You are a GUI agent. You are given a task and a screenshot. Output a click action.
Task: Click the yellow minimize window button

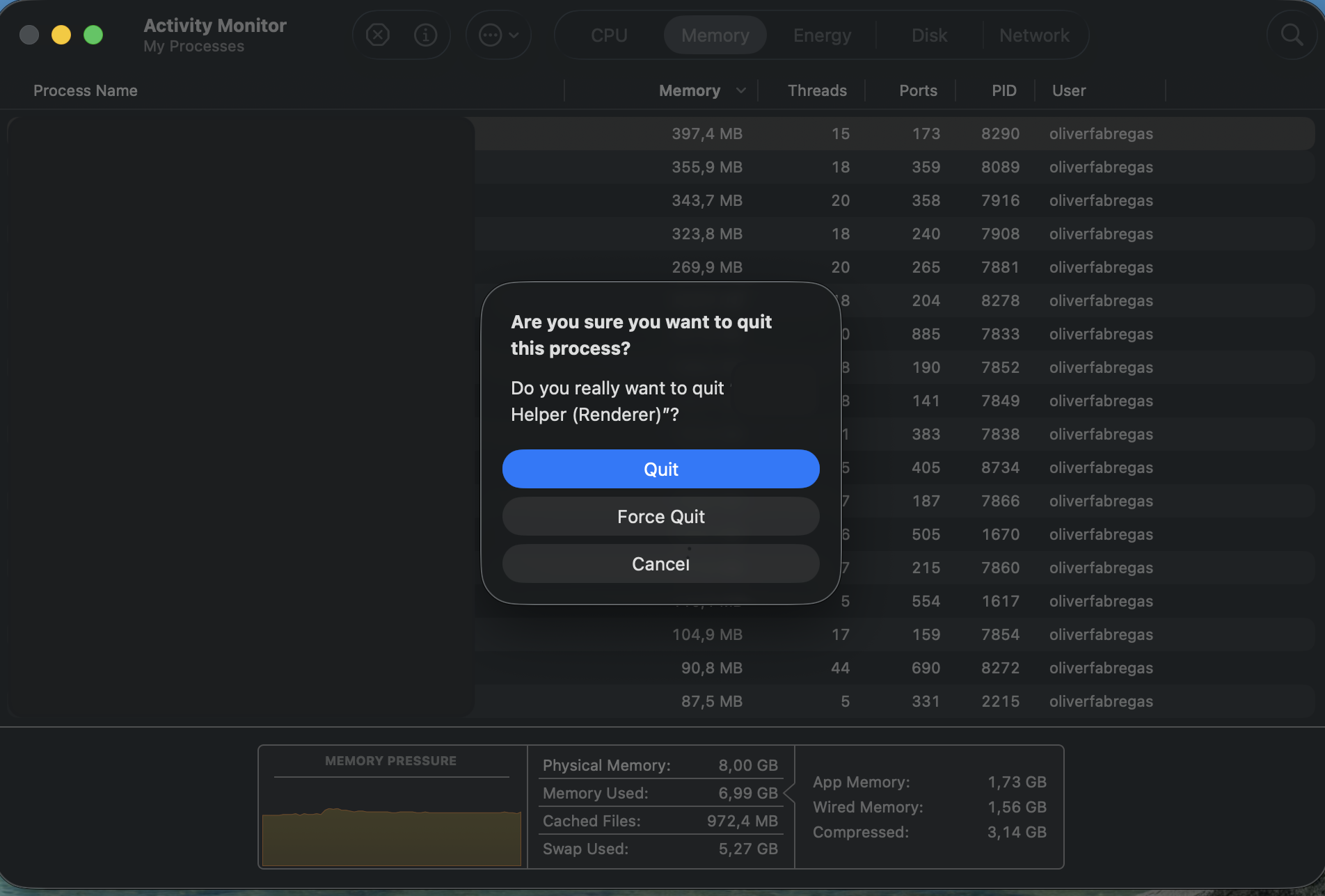(61, 35)
